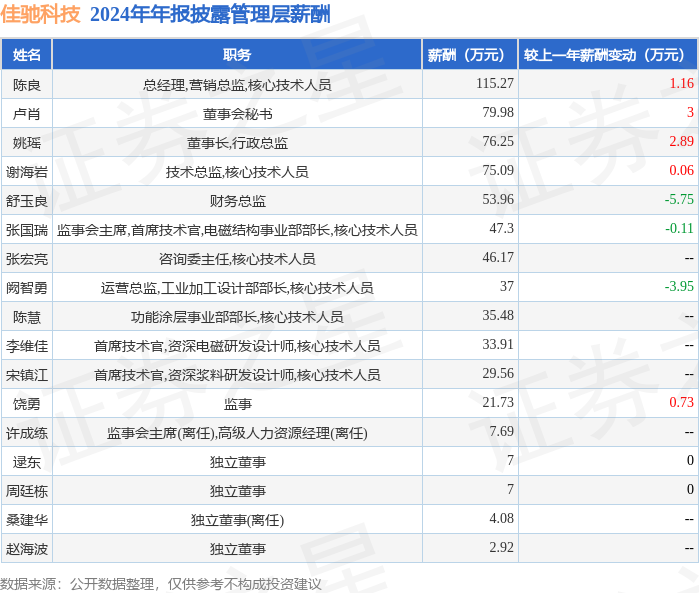Click the green change value -5.75
This screenshot has height=593, width=699.
pyautogui.click(x=679, y=199)
